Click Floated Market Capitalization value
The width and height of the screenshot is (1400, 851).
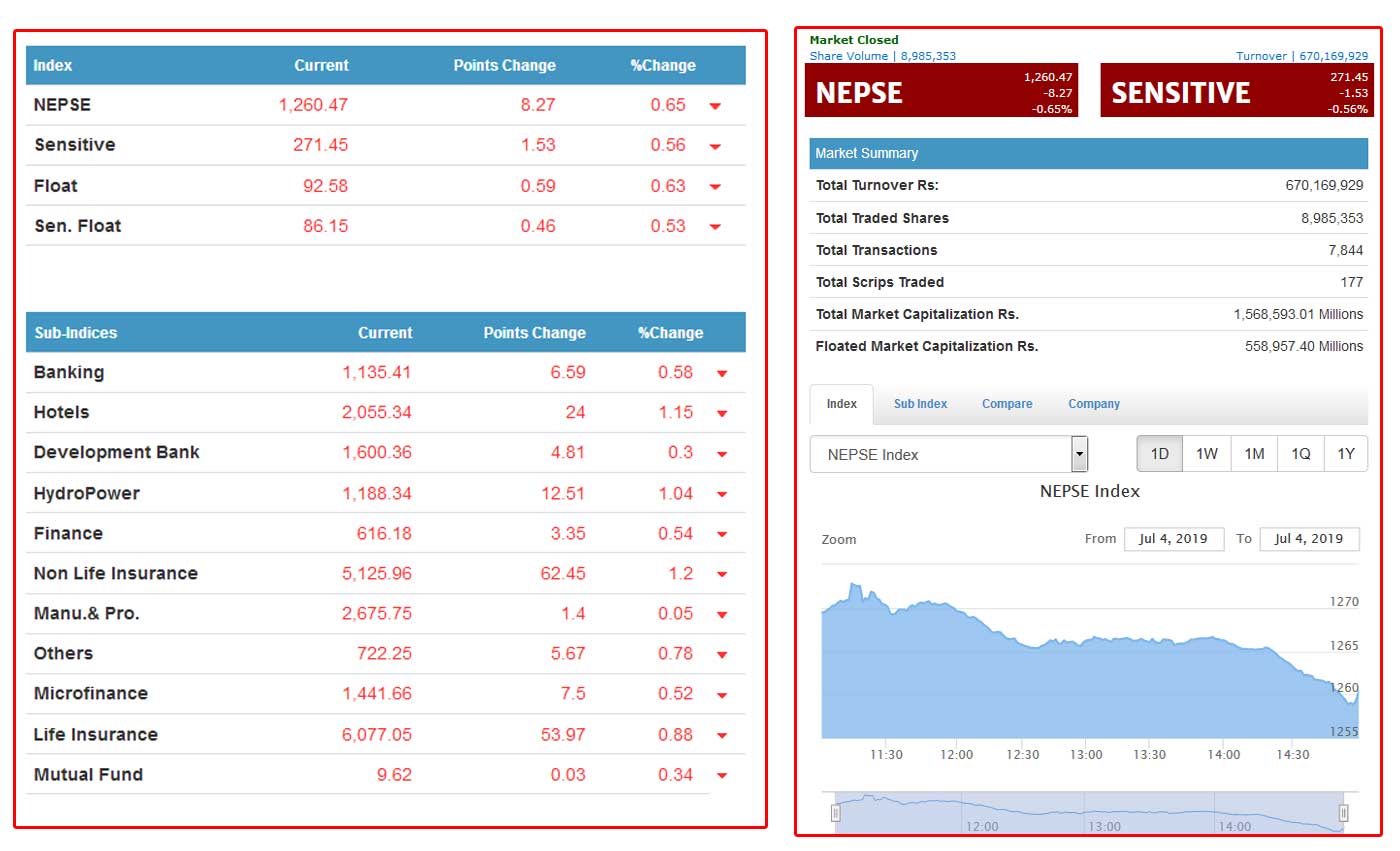pos(1304,346)
